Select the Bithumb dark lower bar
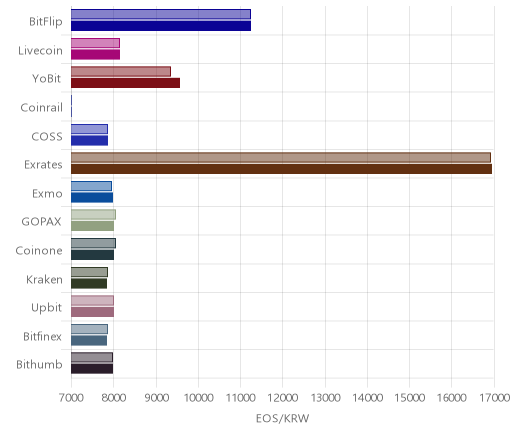Screen dimensions: 512x436 point(92,369)
